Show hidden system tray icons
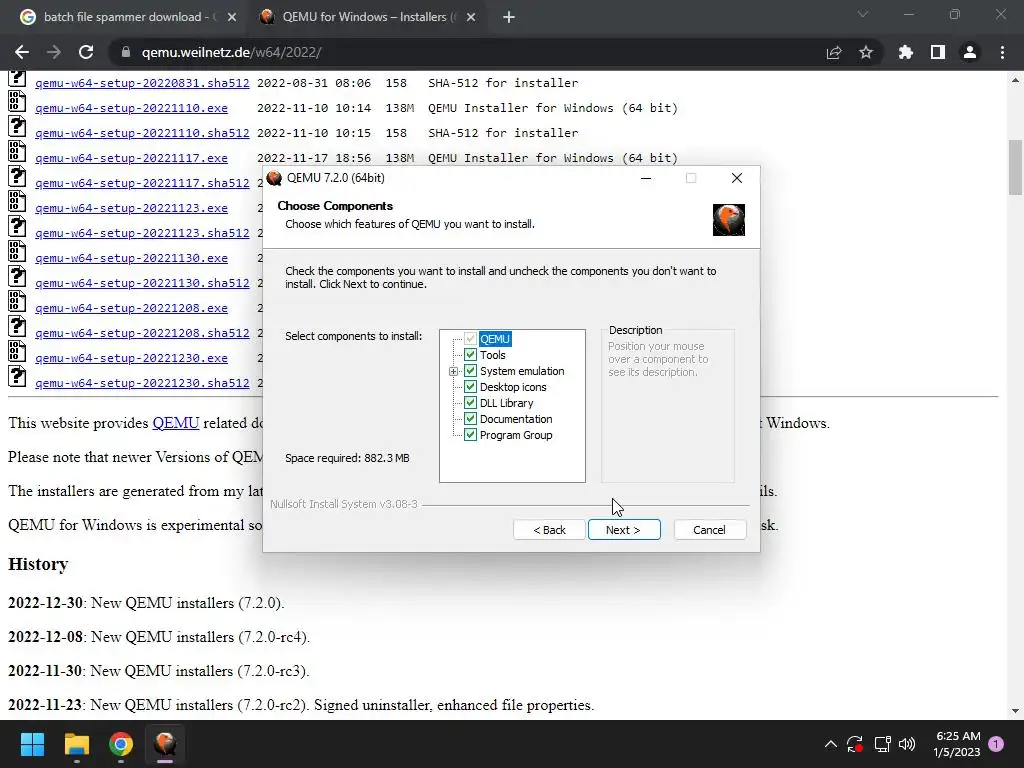 click(831, 744)
